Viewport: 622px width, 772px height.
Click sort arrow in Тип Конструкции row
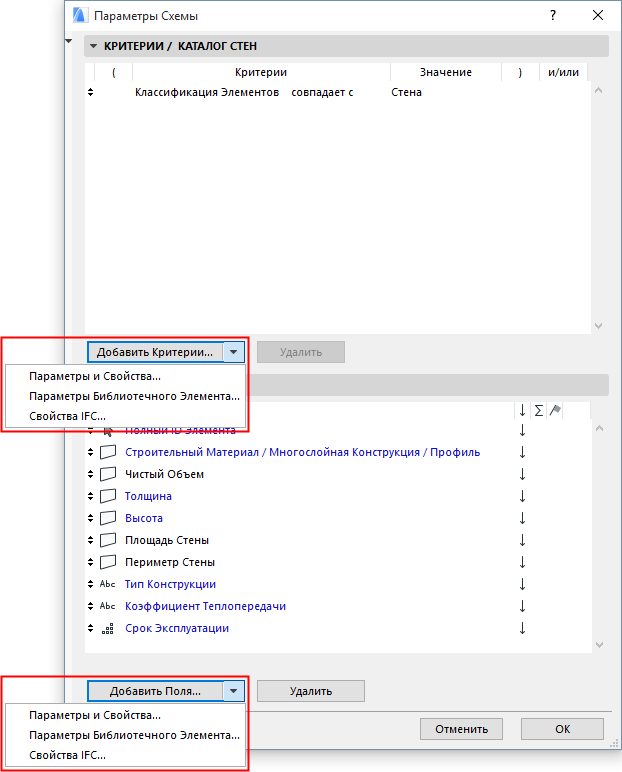(x=523, y=584)
